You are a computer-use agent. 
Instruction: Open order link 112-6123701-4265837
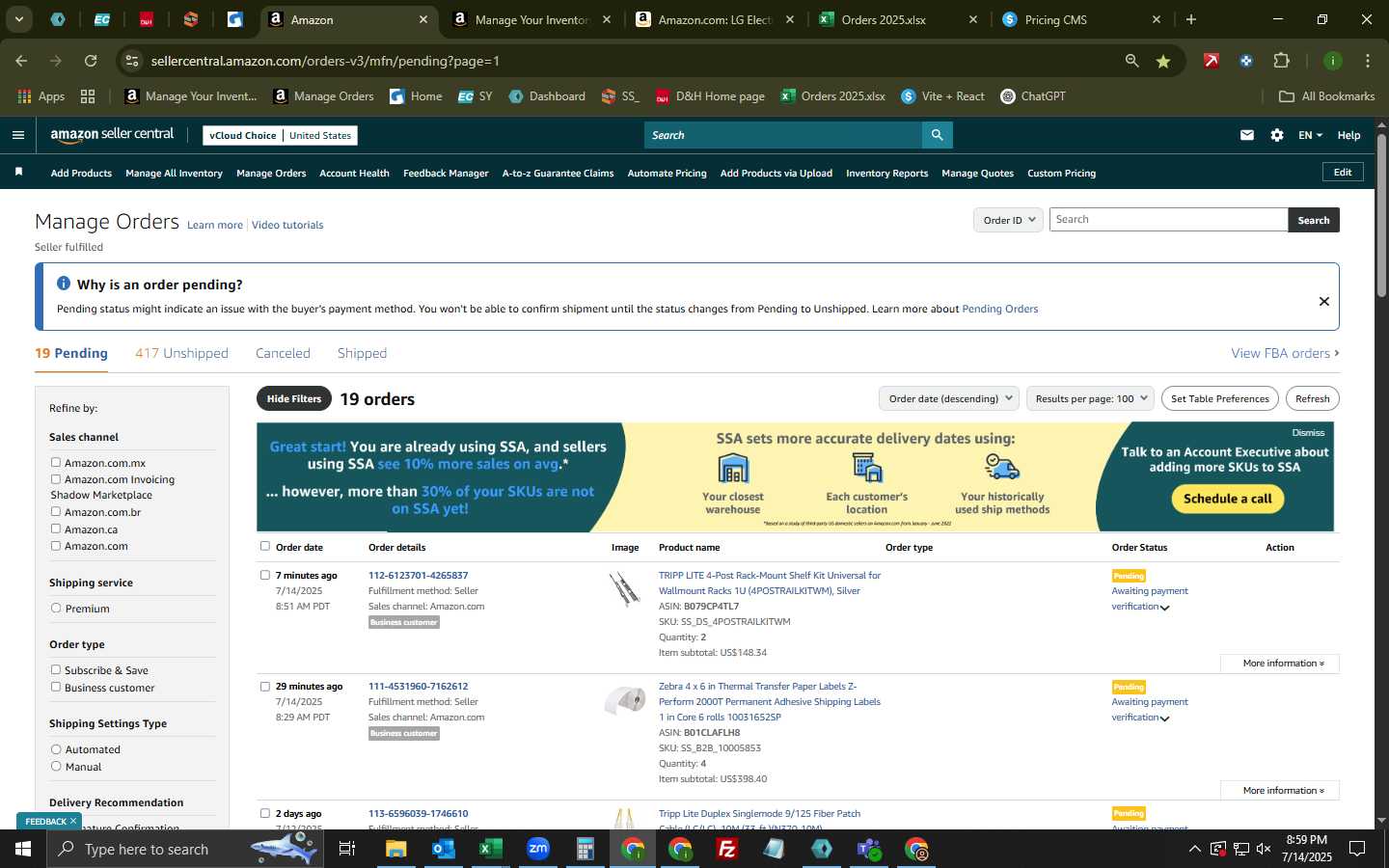(x=418, y=575)
